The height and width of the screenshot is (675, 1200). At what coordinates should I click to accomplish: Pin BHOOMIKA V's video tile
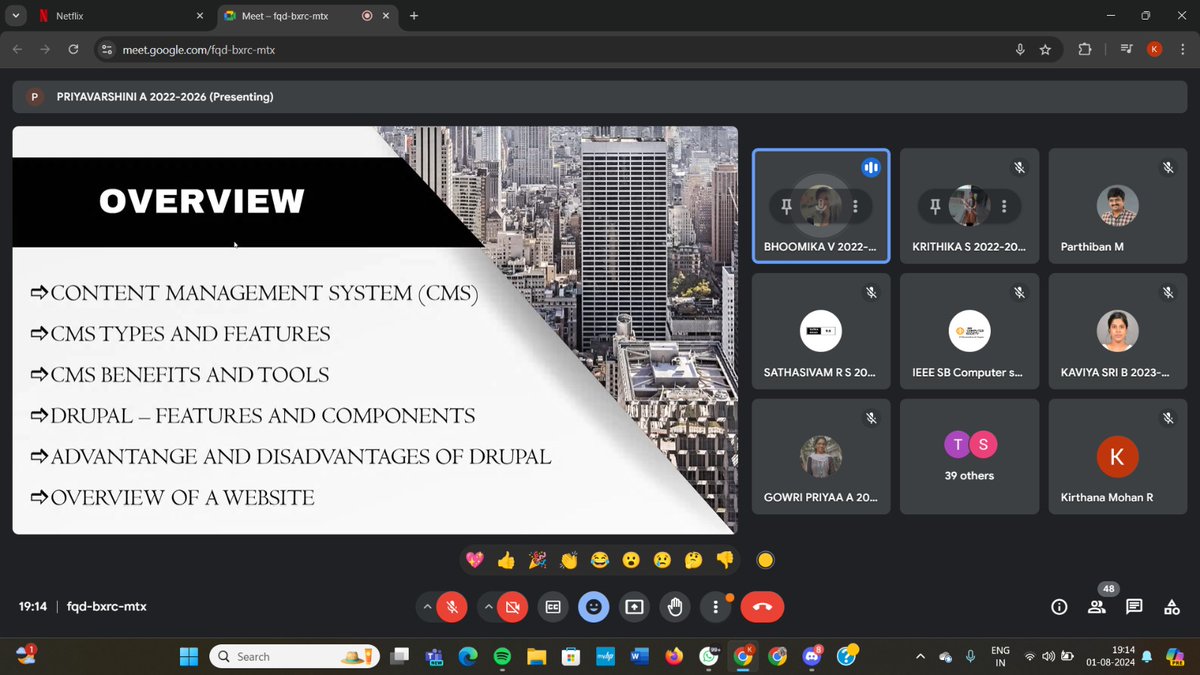[x=787, y=206]
